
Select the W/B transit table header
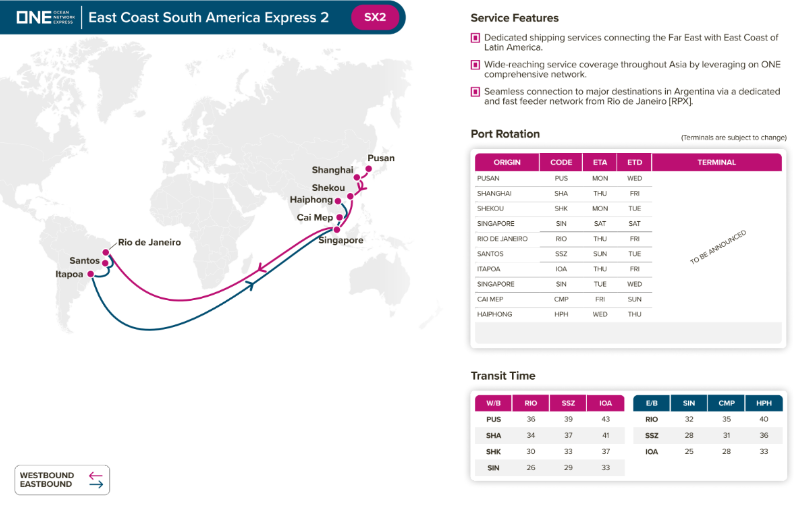coord(493,403)
